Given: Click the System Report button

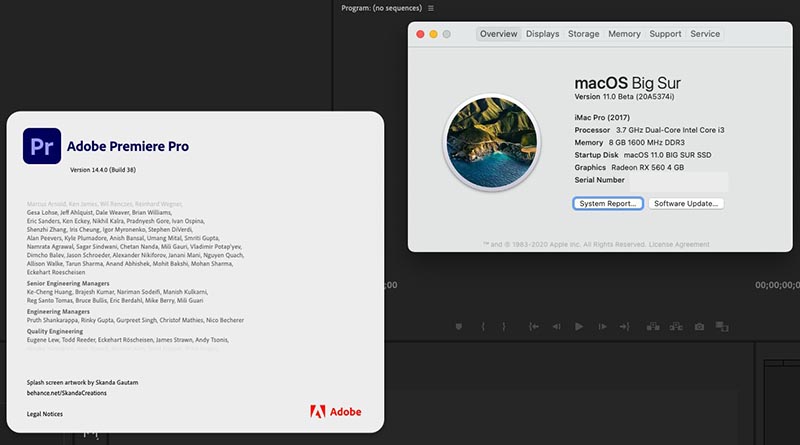Looking at the screenshot, I should pos(608,204).
